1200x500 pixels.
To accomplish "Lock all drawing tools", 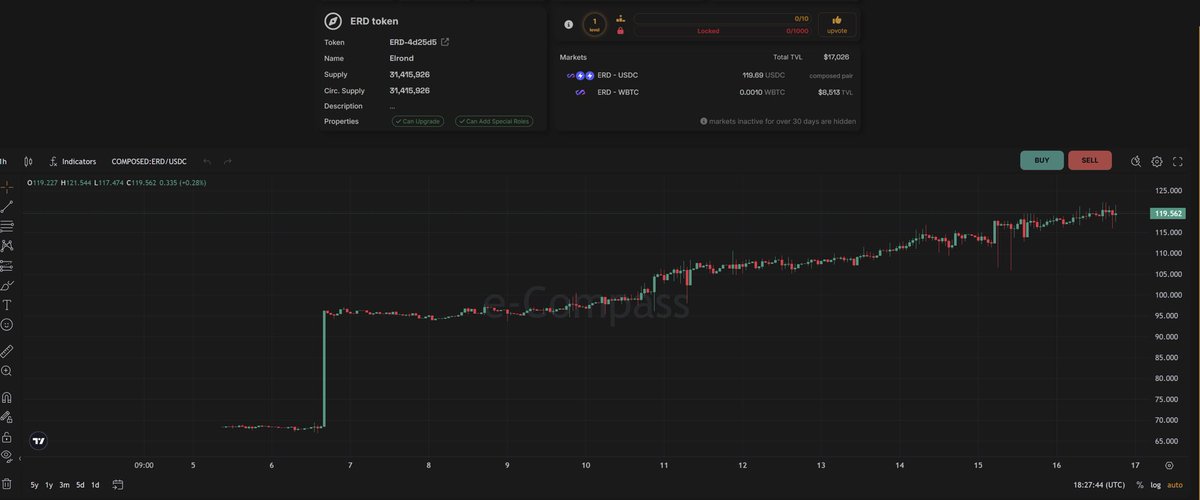I will click(6, 437).
